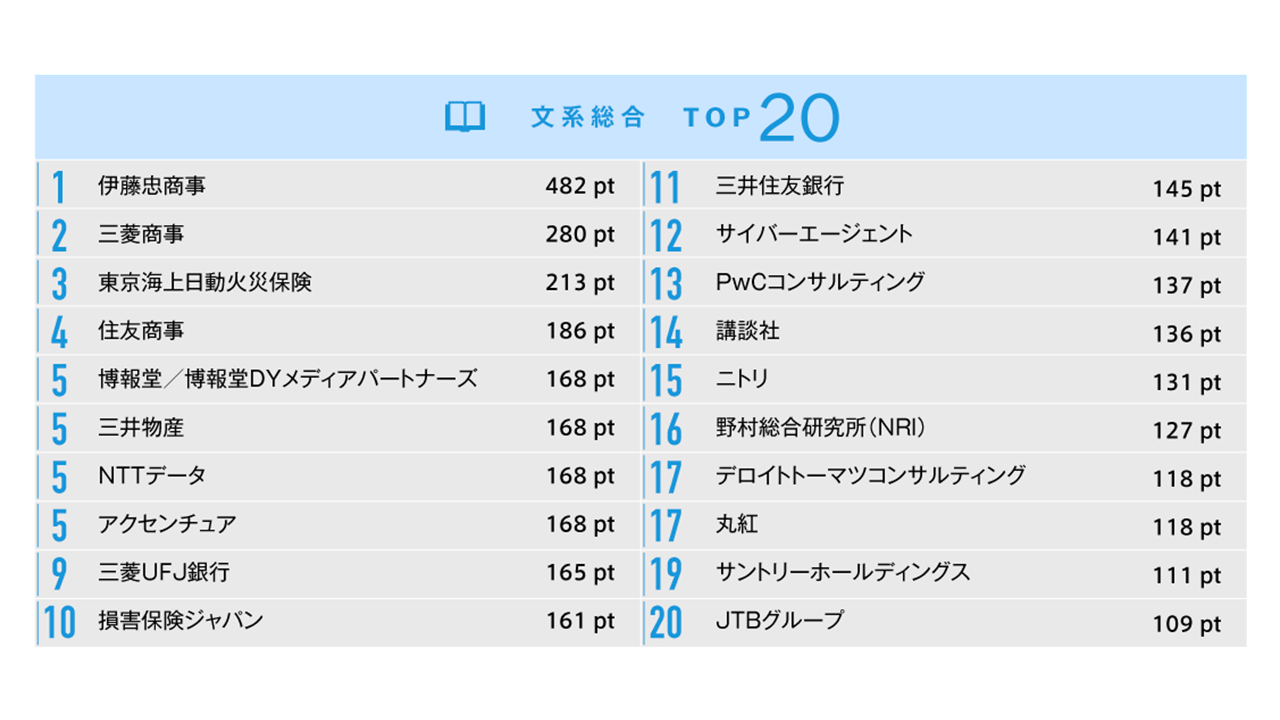Click 博報堂DYメディアパートナーズ entry
1280x720 pixels.
288,379
